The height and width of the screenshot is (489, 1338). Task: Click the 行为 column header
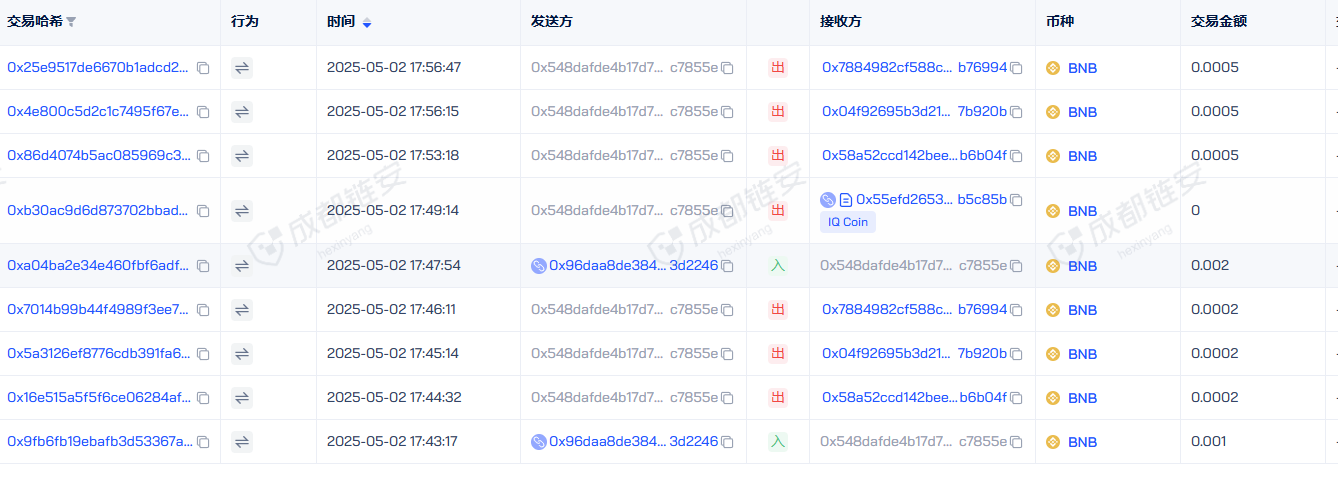coord(244,22)
